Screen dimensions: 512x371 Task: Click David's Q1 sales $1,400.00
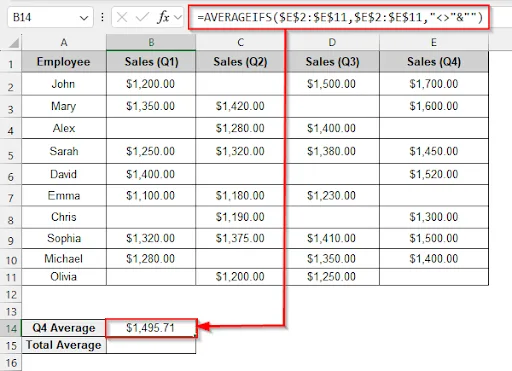151,174
